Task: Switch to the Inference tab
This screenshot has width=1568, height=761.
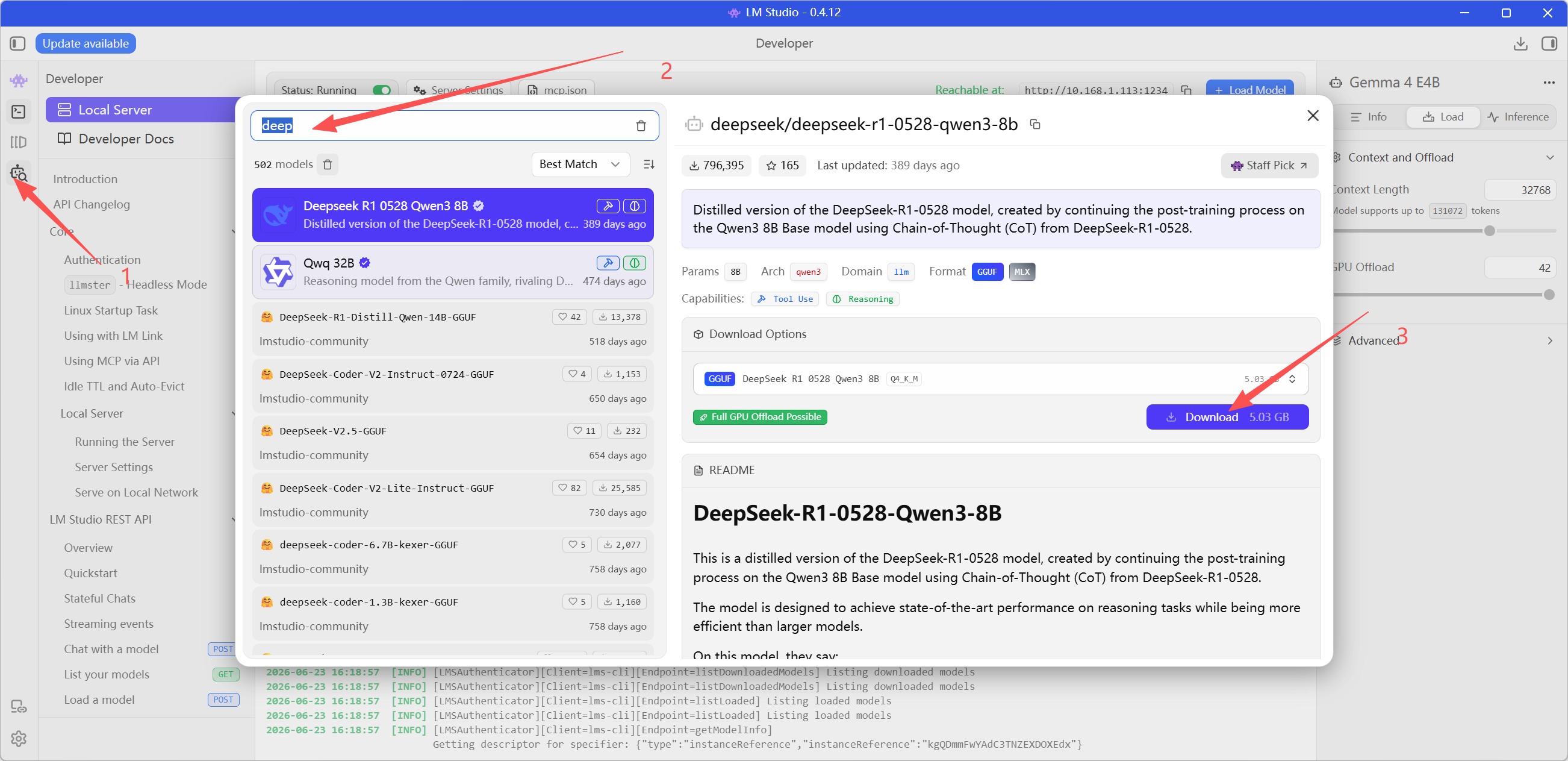Action: click(x=1517, y=117)
